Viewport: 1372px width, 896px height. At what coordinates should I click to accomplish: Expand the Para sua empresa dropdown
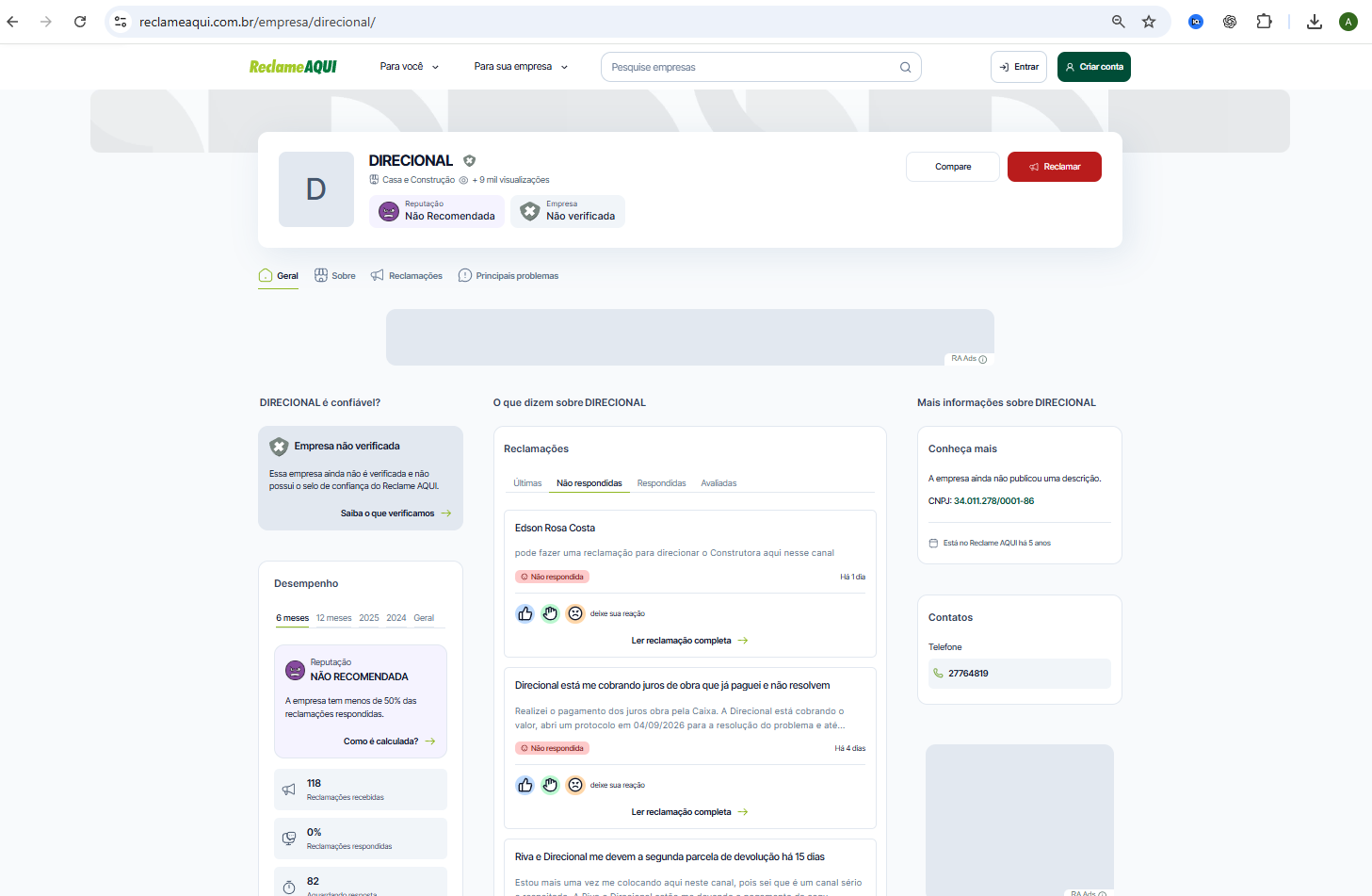point(521,67)
